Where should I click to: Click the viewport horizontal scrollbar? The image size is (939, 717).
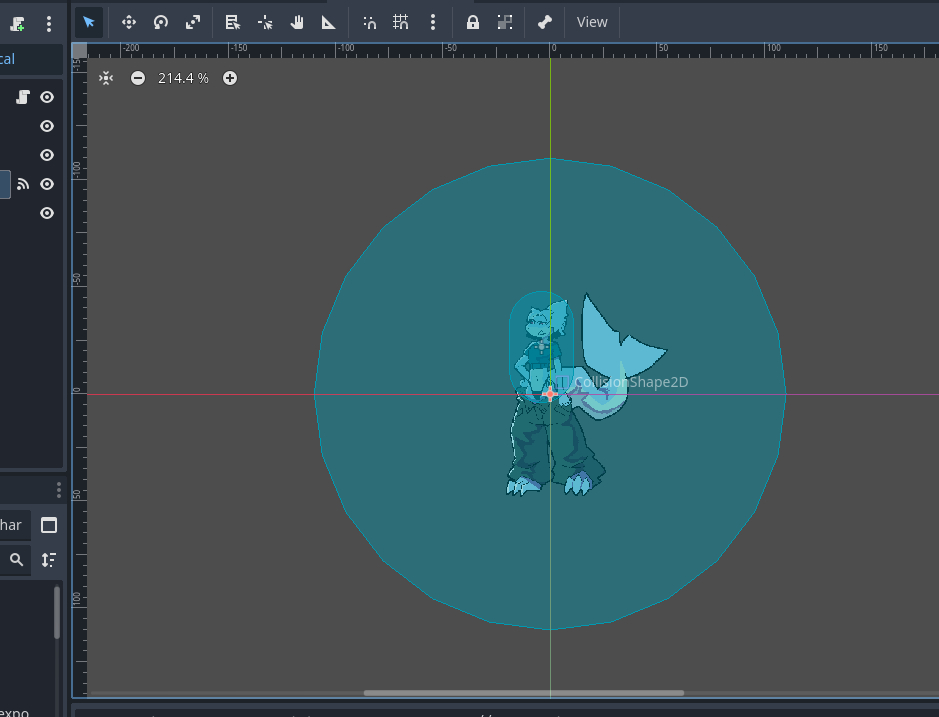point(523,692)
